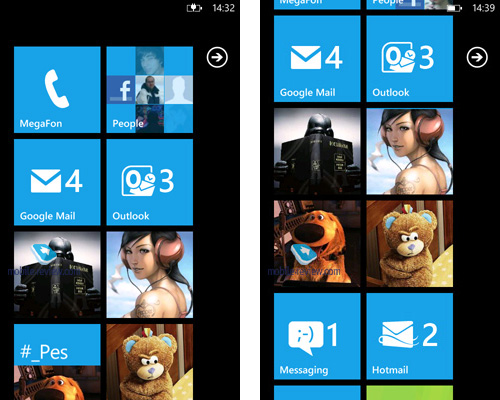Tap the teddy bear tile on right screen
Viewport: 500px width, 400px height.
point(410,244)
